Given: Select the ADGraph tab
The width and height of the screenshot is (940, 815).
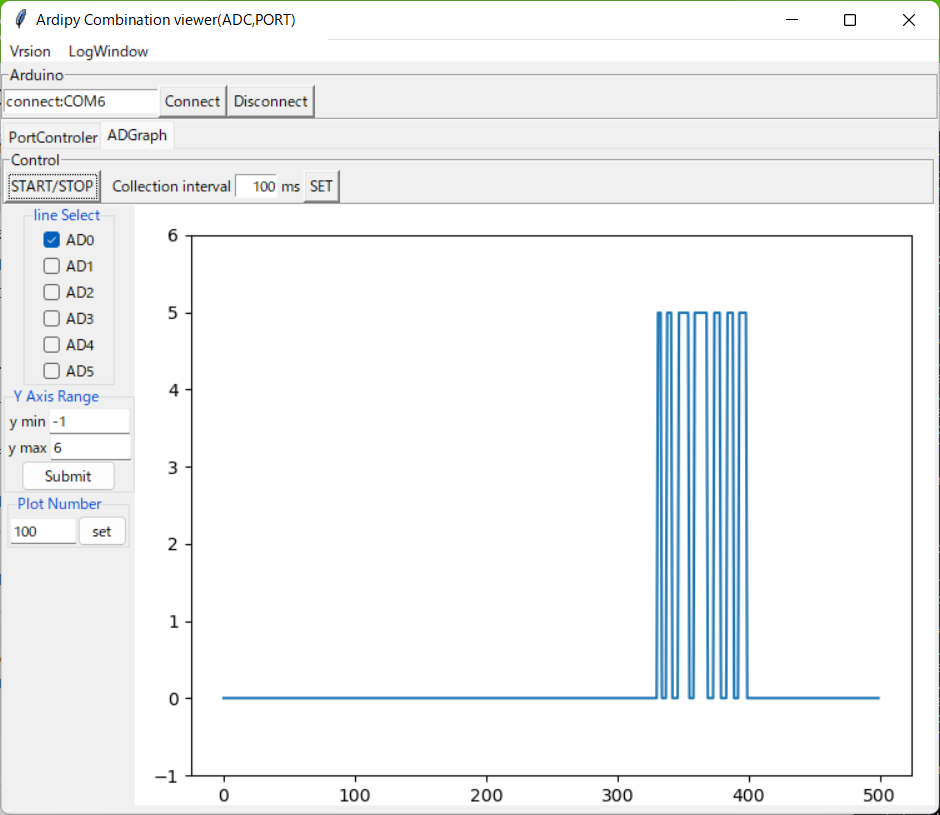Looking at the screenshot, I should (x=137, y=135).
